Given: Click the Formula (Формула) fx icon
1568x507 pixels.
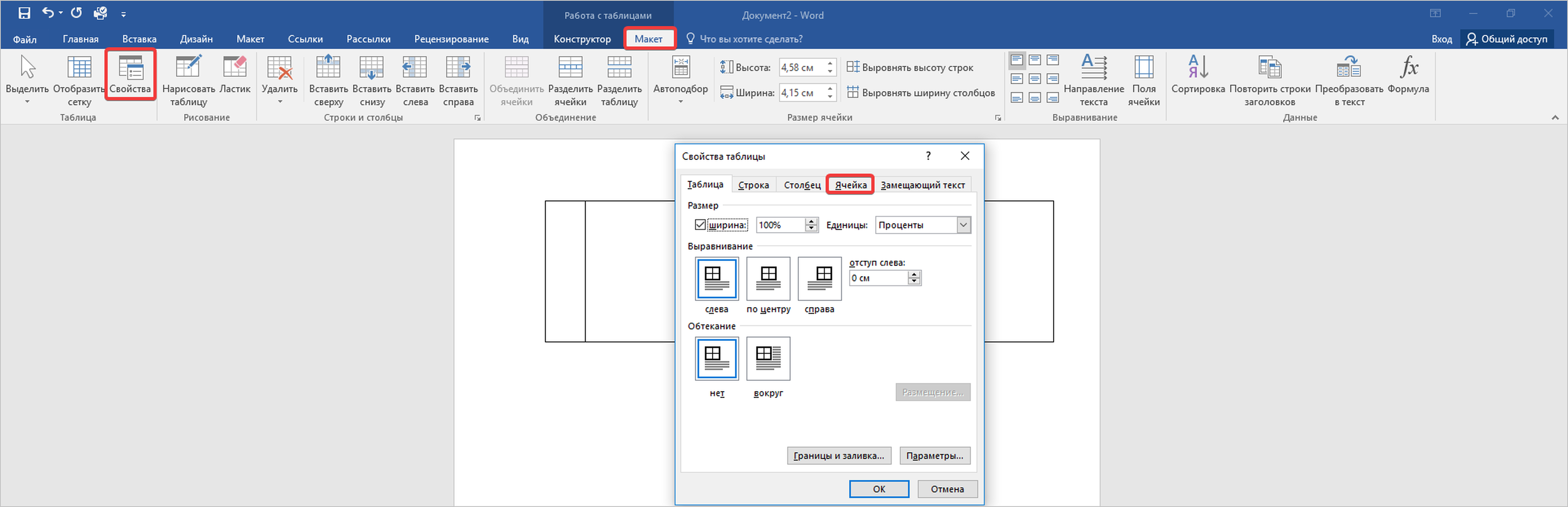Looking at the screenshot, I should click(1408, 67).
